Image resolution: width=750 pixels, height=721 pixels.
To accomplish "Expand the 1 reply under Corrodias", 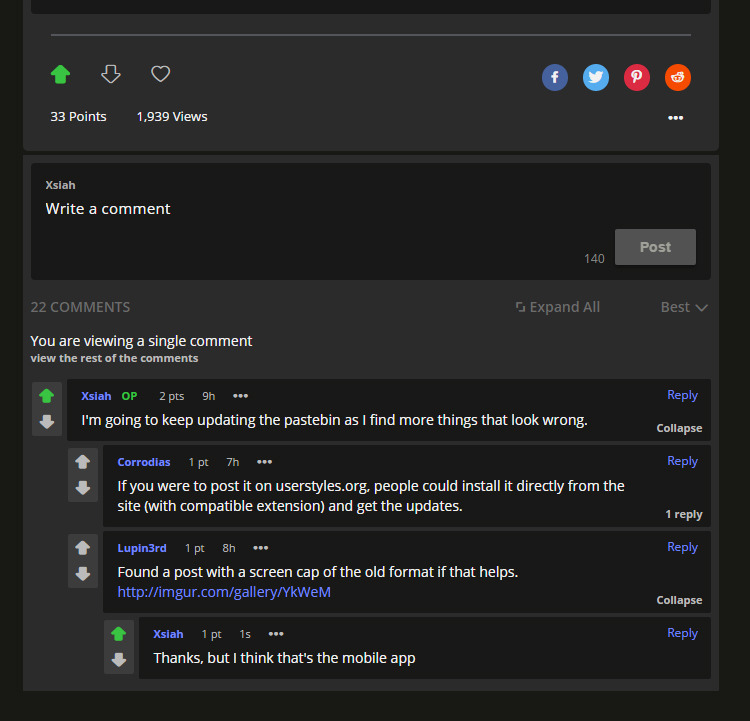I will (x=684, y=514).
